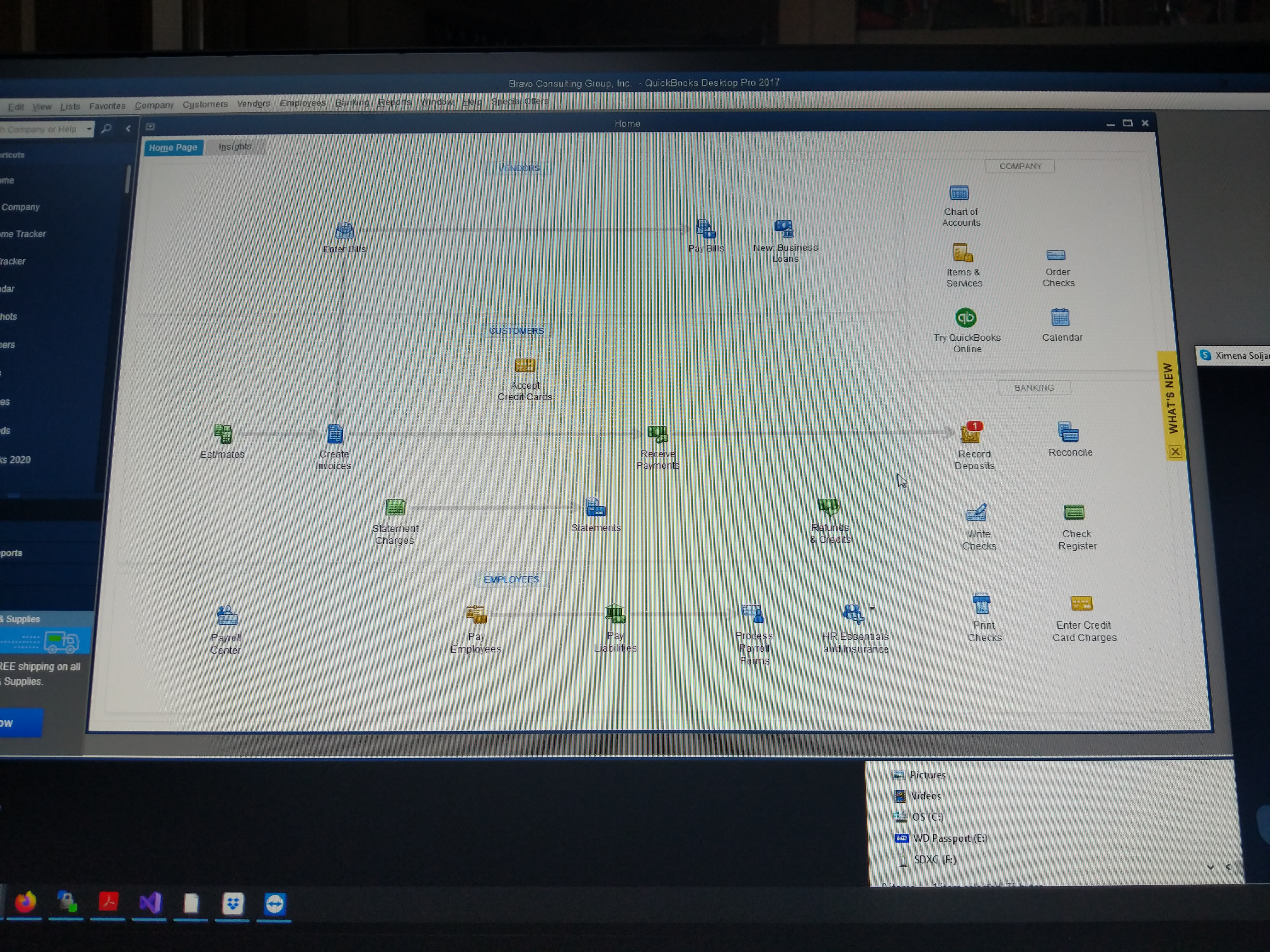The width and height of the screenshot is (1270, 952).
Task: Open Receive Payments
Action: [658, 434]
